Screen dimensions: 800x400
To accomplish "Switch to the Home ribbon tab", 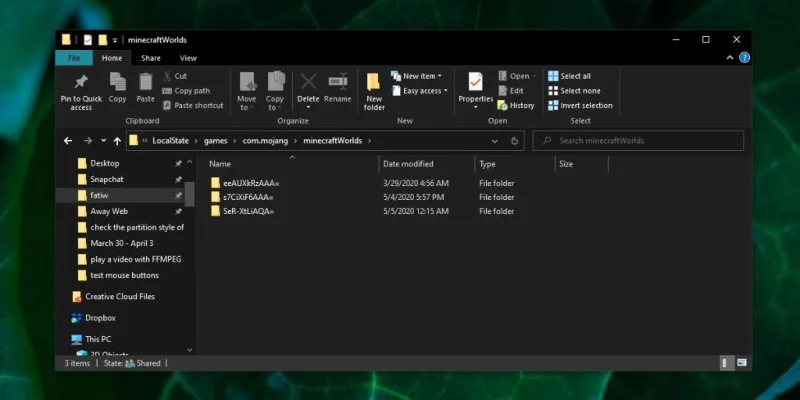I will pos(112,58).
